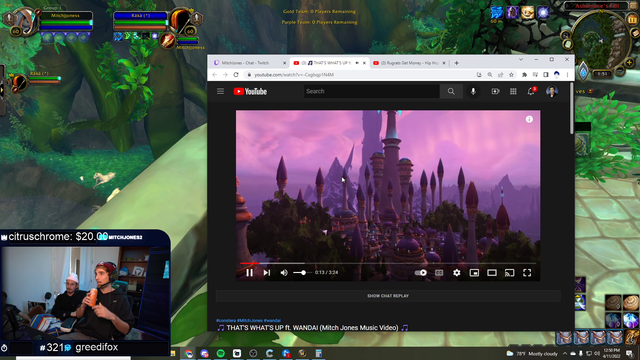Open the YouTube account avatar menu
The width and height of the screenshot is (640, 360).
[x=552, y=91]
